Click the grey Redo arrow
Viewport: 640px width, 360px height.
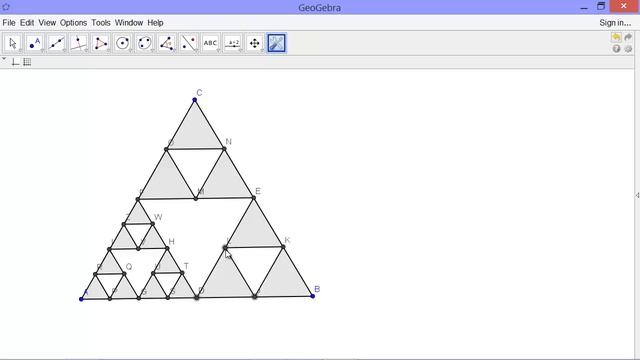tap(628, 37)
